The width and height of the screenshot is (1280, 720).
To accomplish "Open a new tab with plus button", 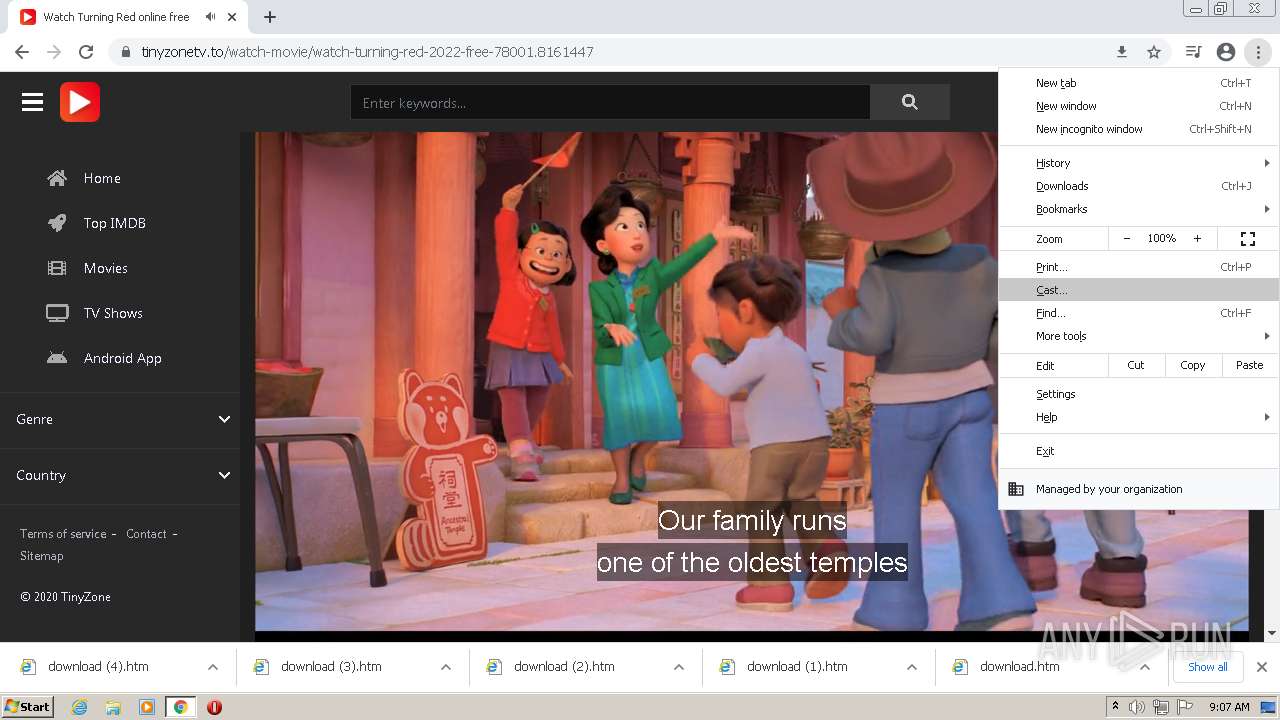I will (x=270, y=17).
